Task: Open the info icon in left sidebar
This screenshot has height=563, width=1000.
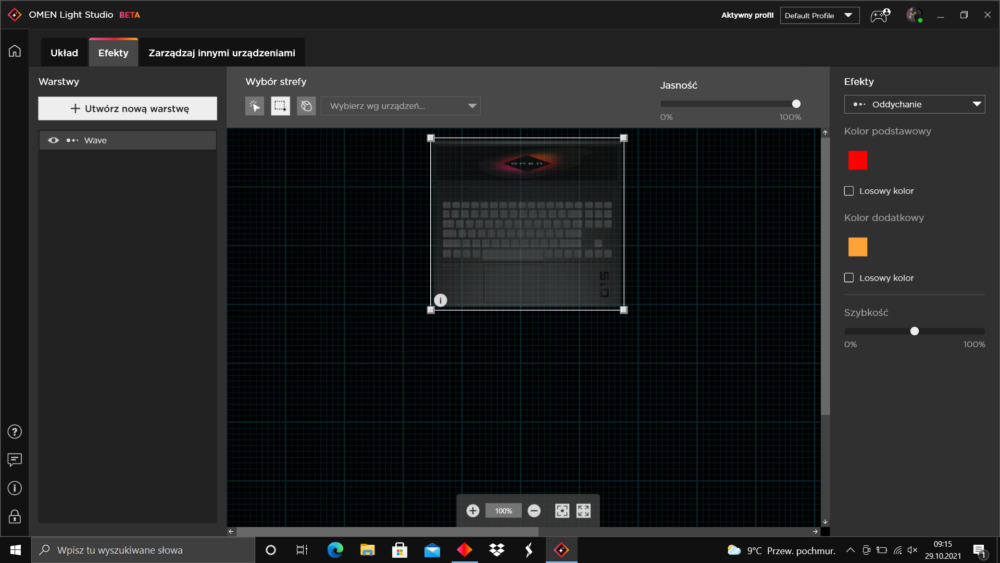Action: pyautogui.click(x=15, y=488)
